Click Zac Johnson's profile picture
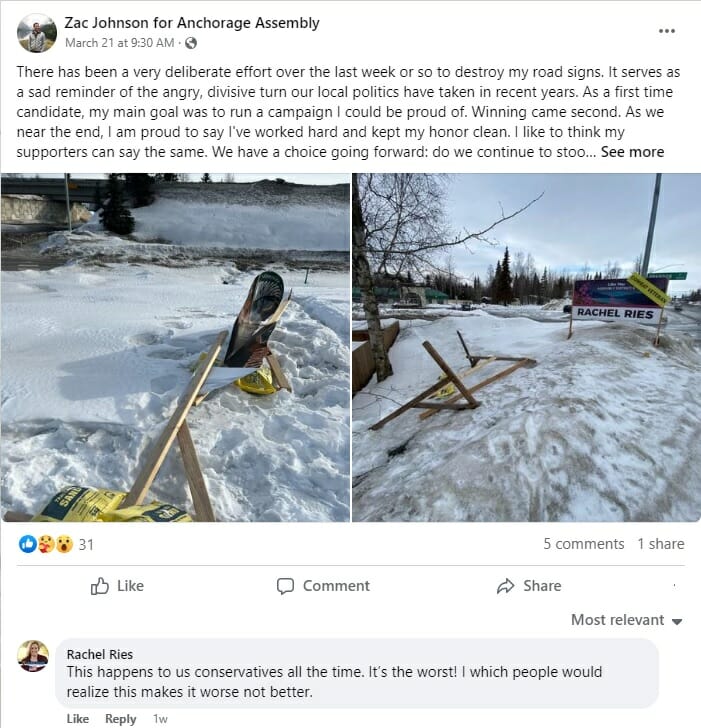Screen dimensions: 701x728 pos(37,33)
